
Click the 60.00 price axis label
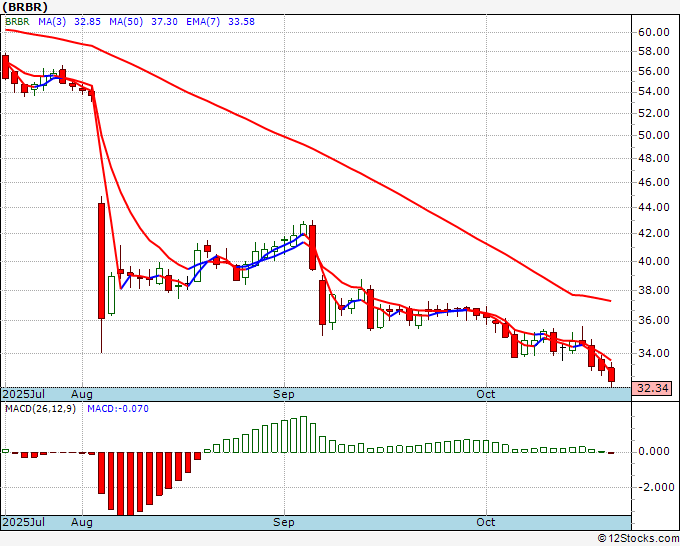click(x=654, y=32)
